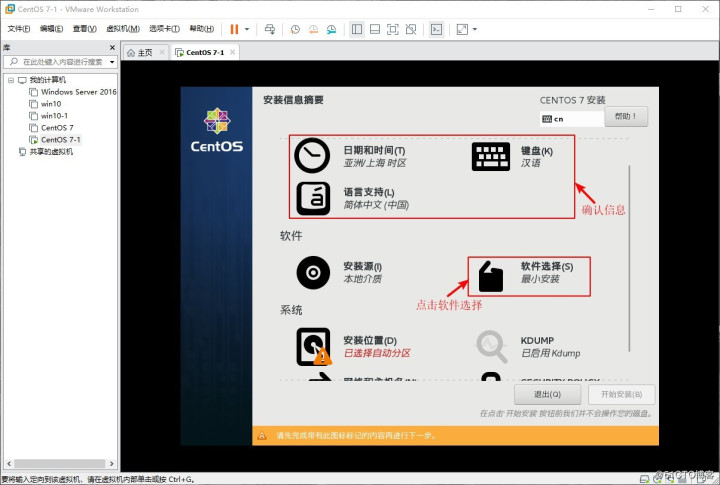Click the 退出(Q) button
Image resolution: width=720 pixels, height=485 pixels.
(x=547, y=395)
